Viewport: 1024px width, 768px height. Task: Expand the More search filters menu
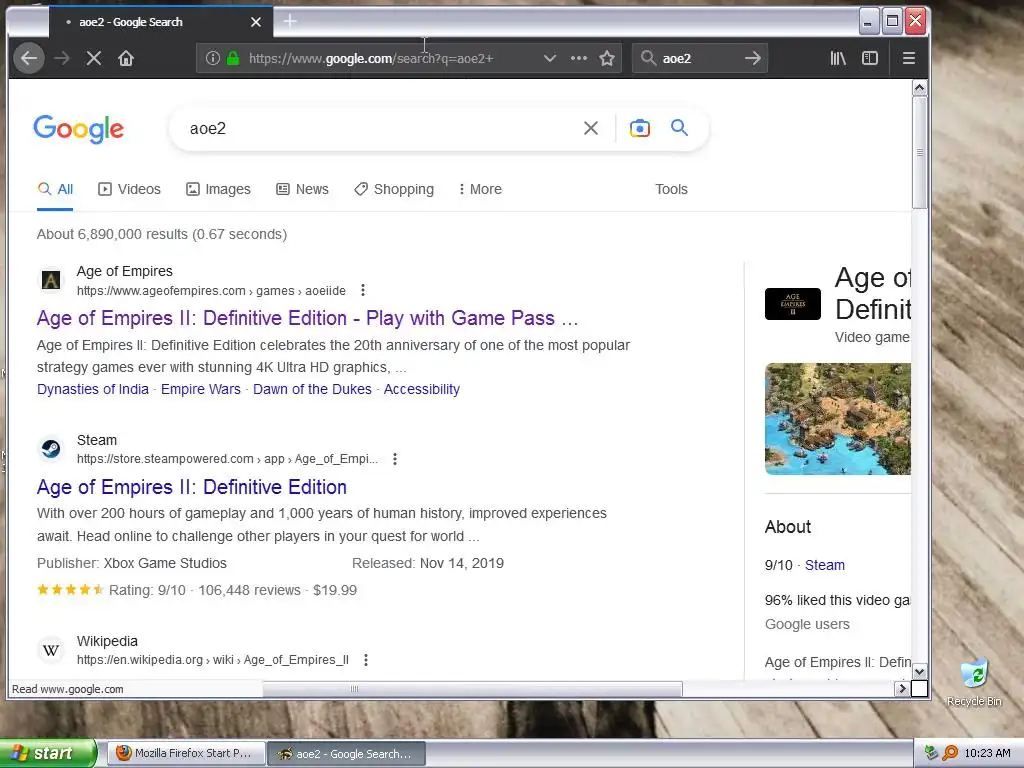tap(480, 189)
